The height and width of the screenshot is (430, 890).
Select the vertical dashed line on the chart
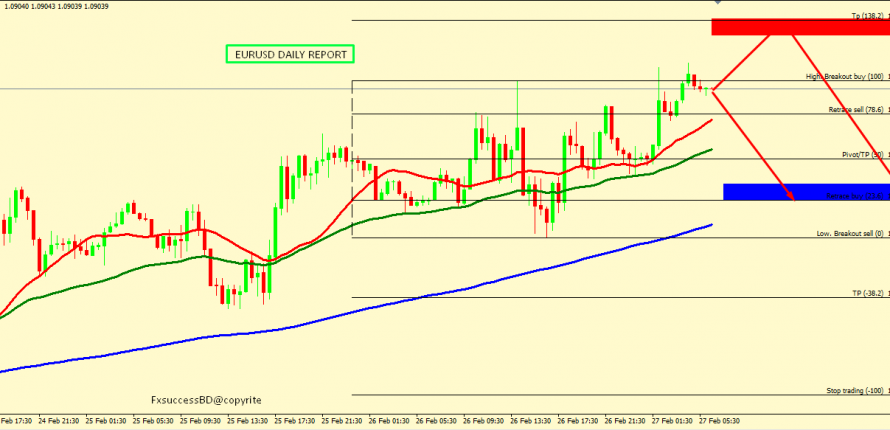point(353,160)
